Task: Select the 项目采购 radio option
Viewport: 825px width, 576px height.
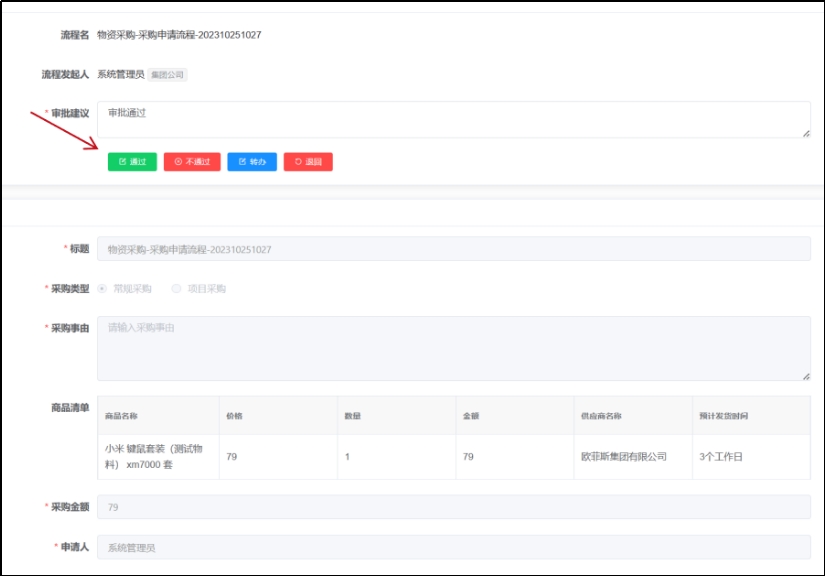Action: (177, 289)
